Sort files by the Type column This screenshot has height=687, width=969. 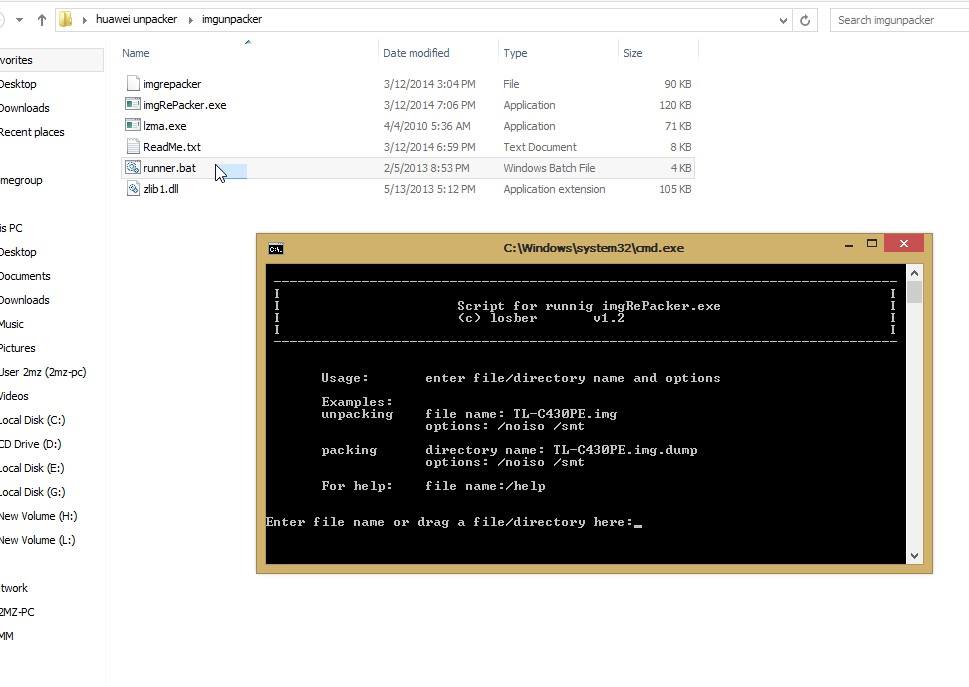[x=515, y=53]
